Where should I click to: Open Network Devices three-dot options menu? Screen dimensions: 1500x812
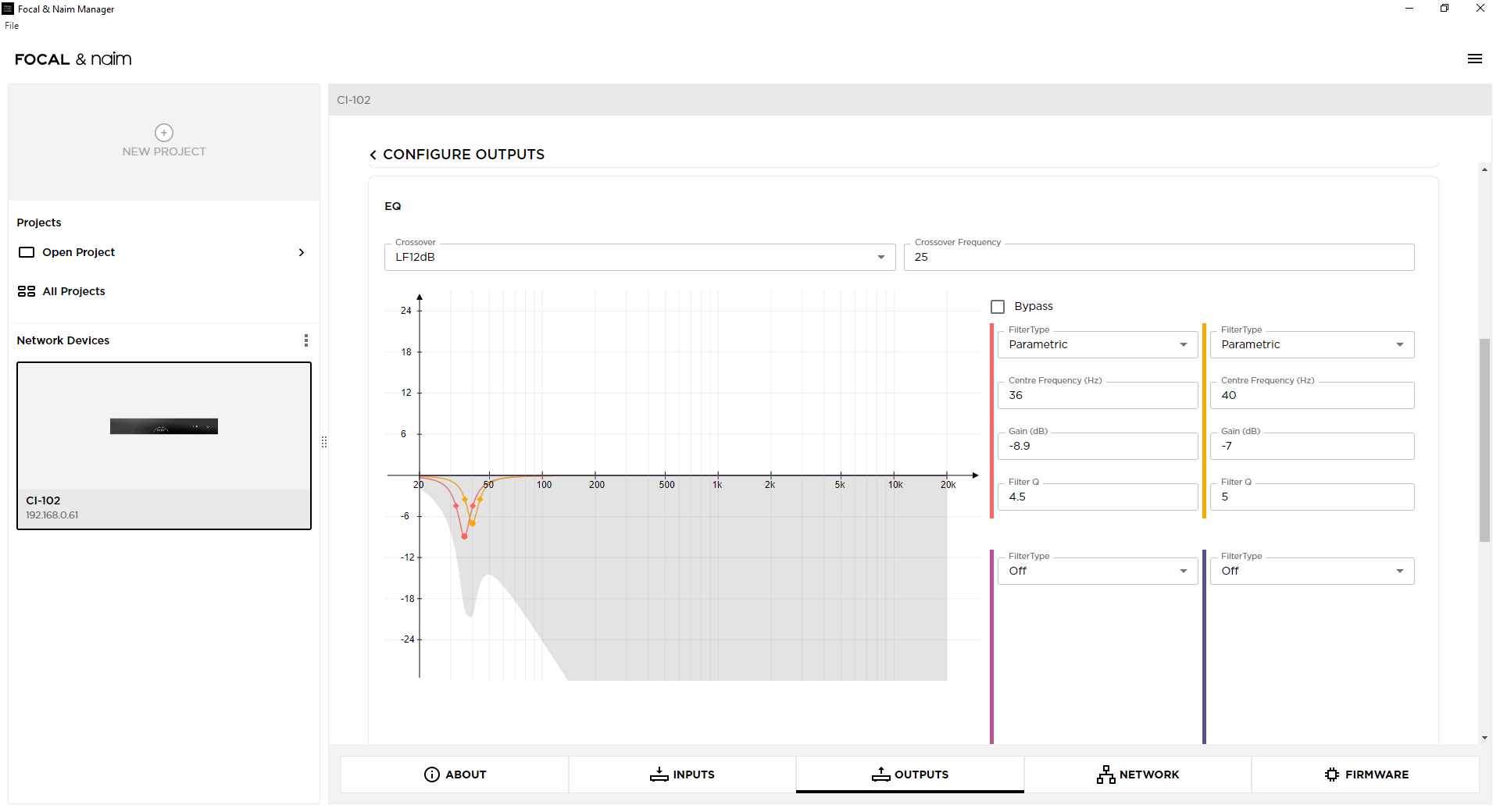coord(306,340)
